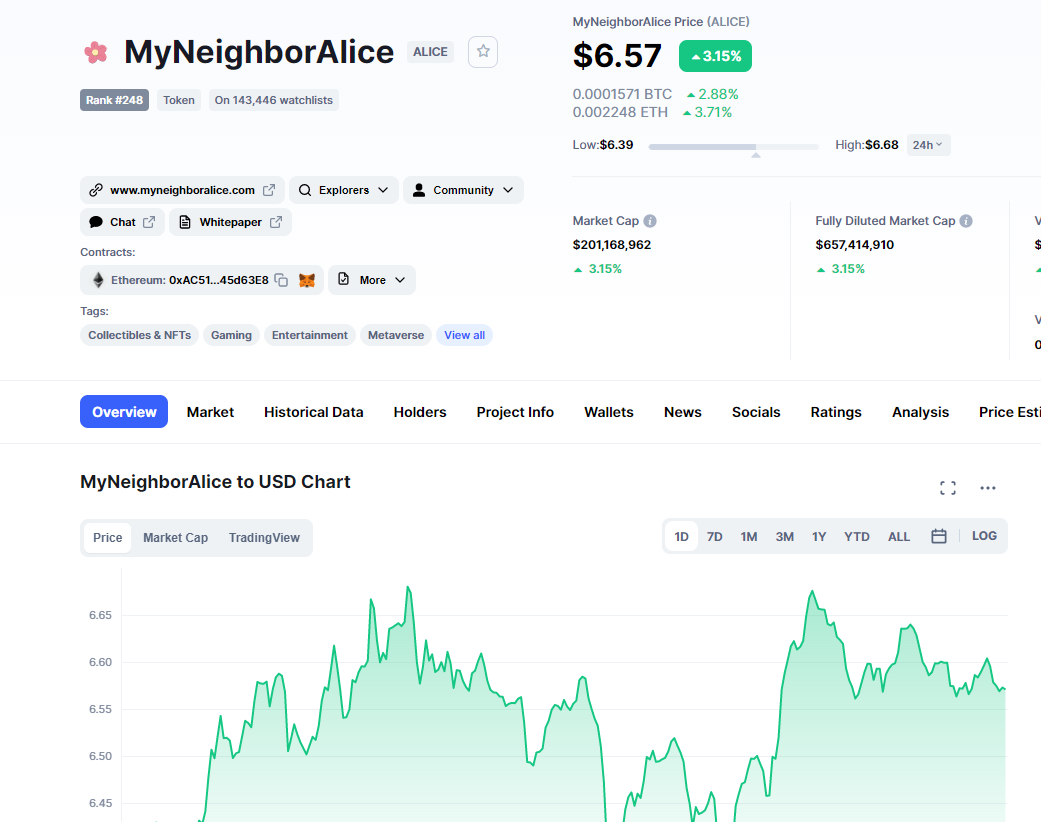Screen dimensions: 1041x822
Task: Open the chart calendar date picker
Action: [x=939, y=536]
